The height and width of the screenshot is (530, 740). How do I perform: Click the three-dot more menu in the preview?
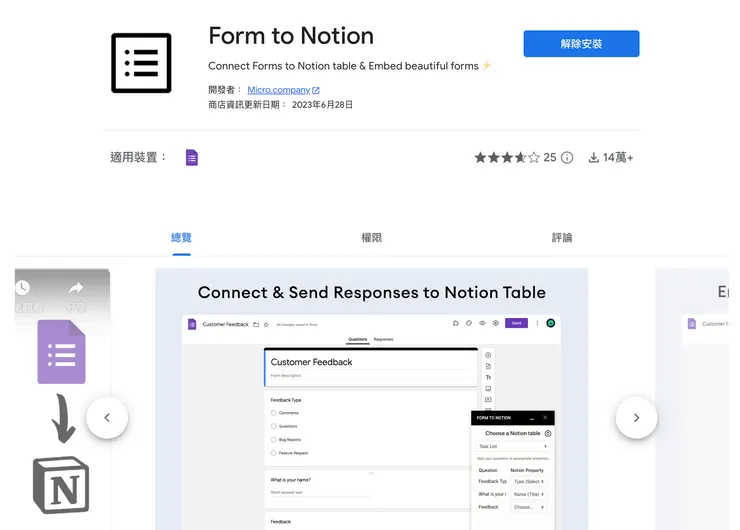[x=537, y=323]
